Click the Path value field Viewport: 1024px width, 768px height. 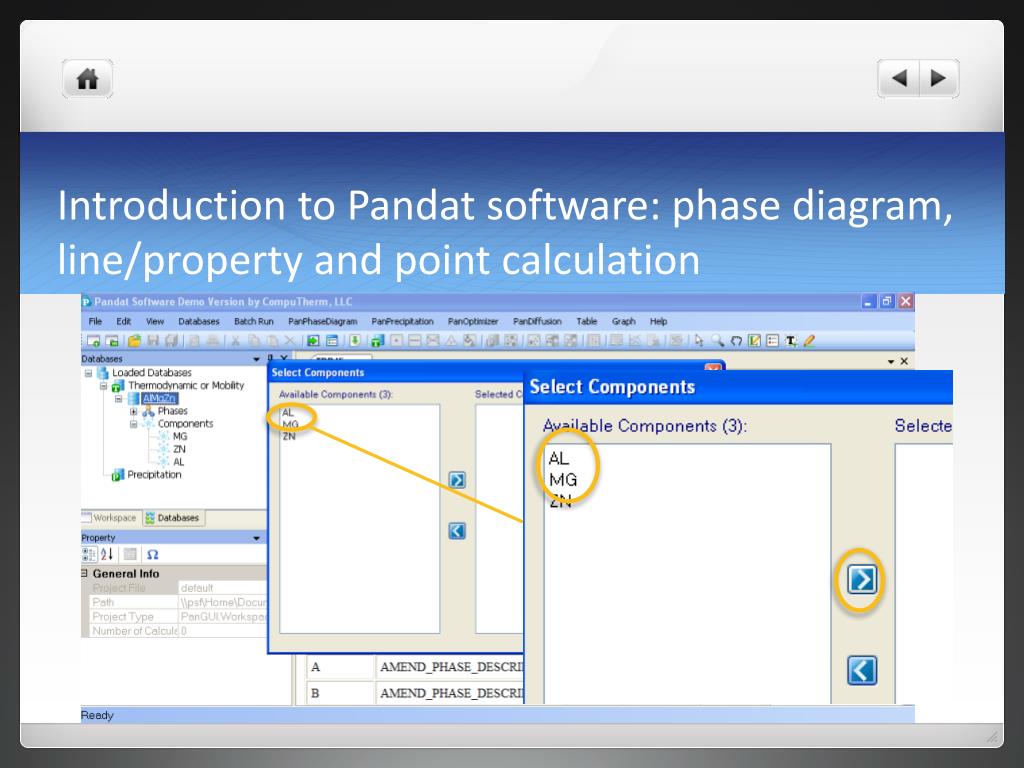[222, 602]
